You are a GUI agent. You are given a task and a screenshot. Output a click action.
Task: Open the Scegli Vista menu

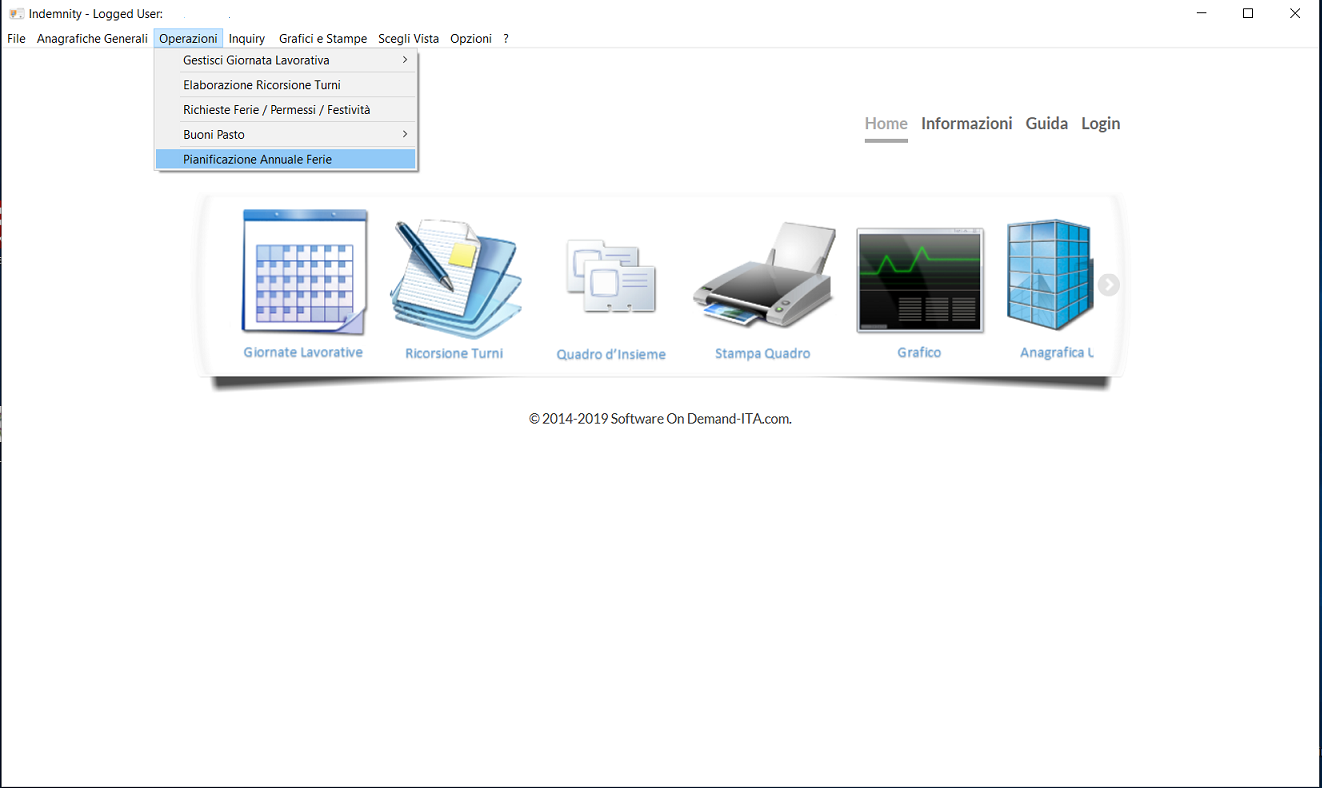[x=408, y=38]
